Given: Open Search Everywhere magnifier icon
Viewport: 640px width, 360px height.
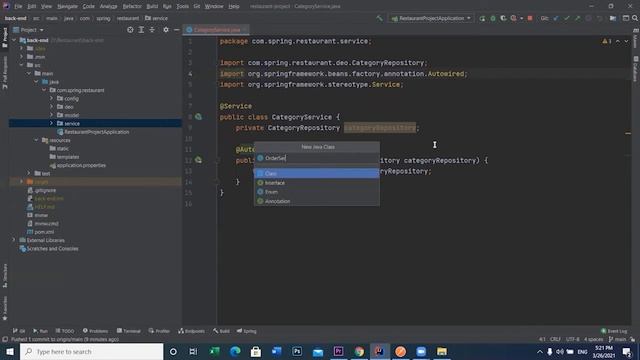Looking at the screenshot, I should pos(635,18).
